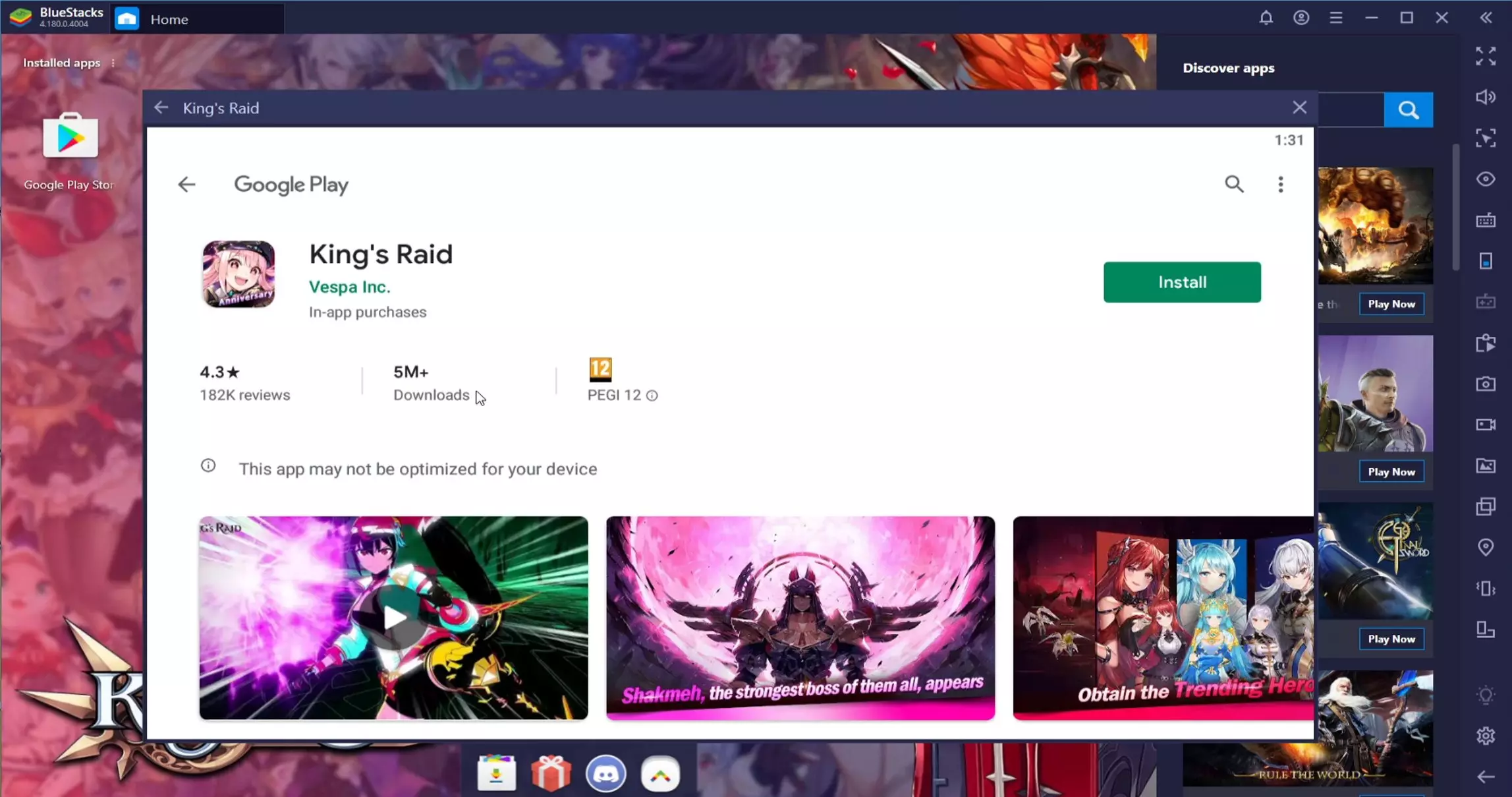This screenshot has height=797, width=1512.
Task: Open BlueStacks notifications bell
Action: click(x=1266, y=18)
